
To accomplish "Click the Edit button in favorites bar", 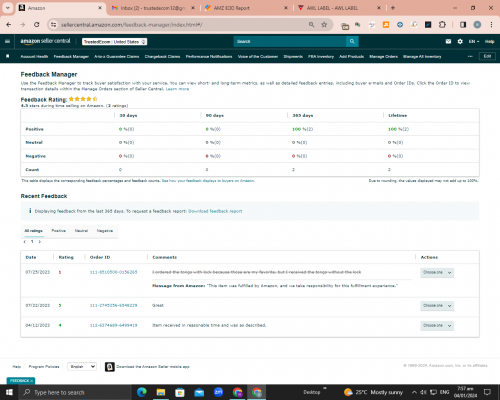I will tap(487, 56).
